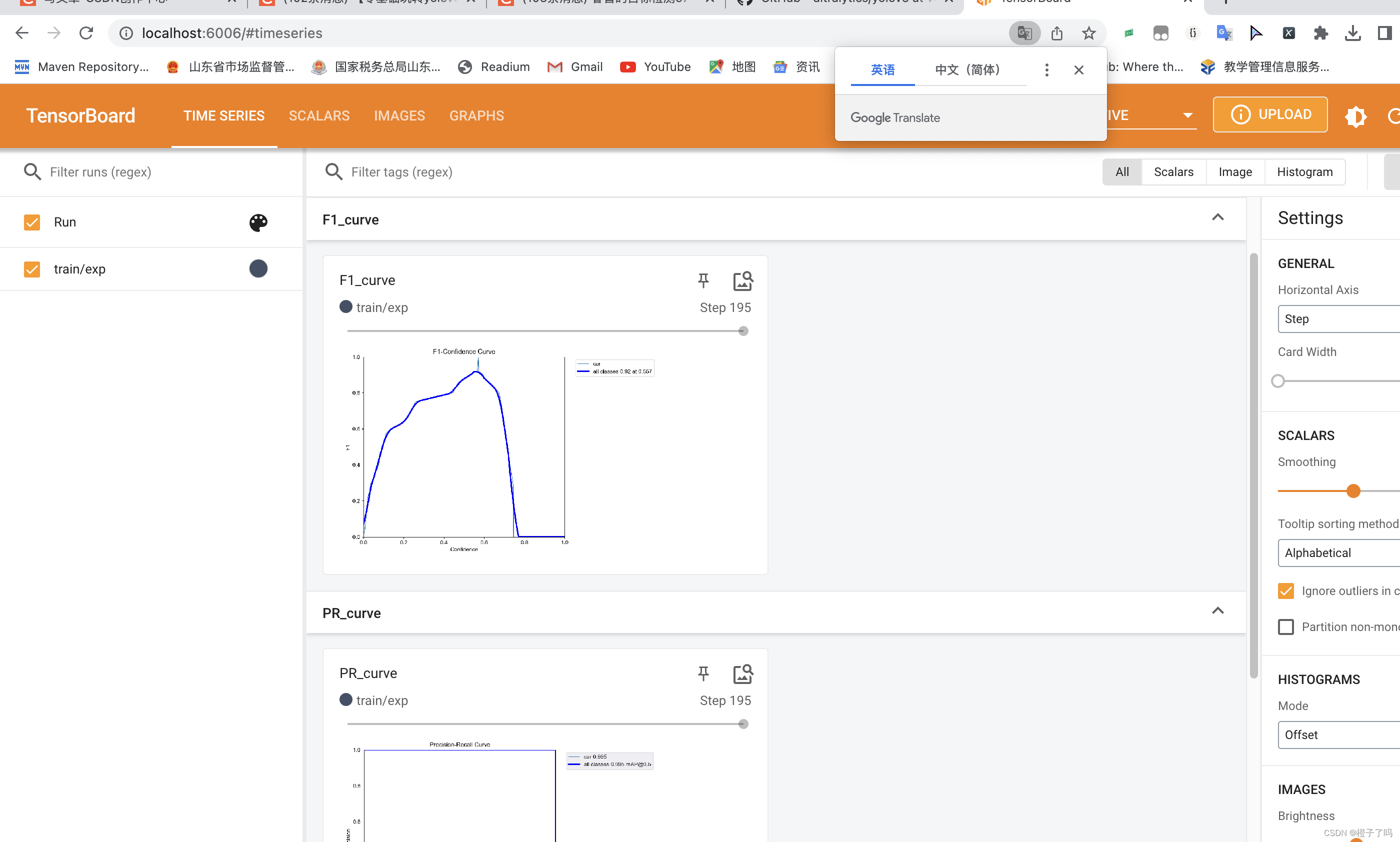Show actual image size for F1_curve

(x=742, y=281)
